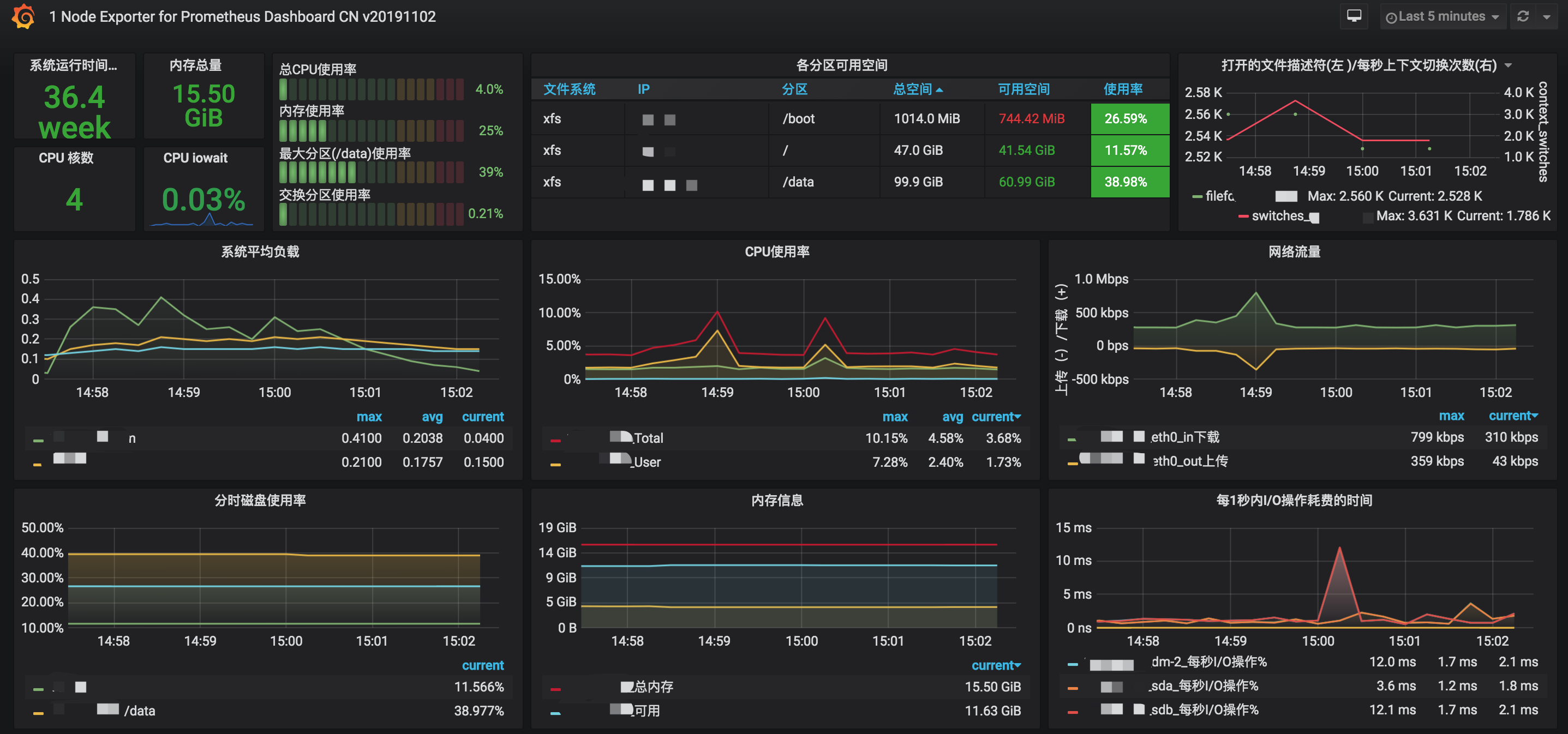The width and height of the screenshot is (1568, 734).
Task: Toggle the eth0_in下载 series in network legend
Action: point(1184,436)
